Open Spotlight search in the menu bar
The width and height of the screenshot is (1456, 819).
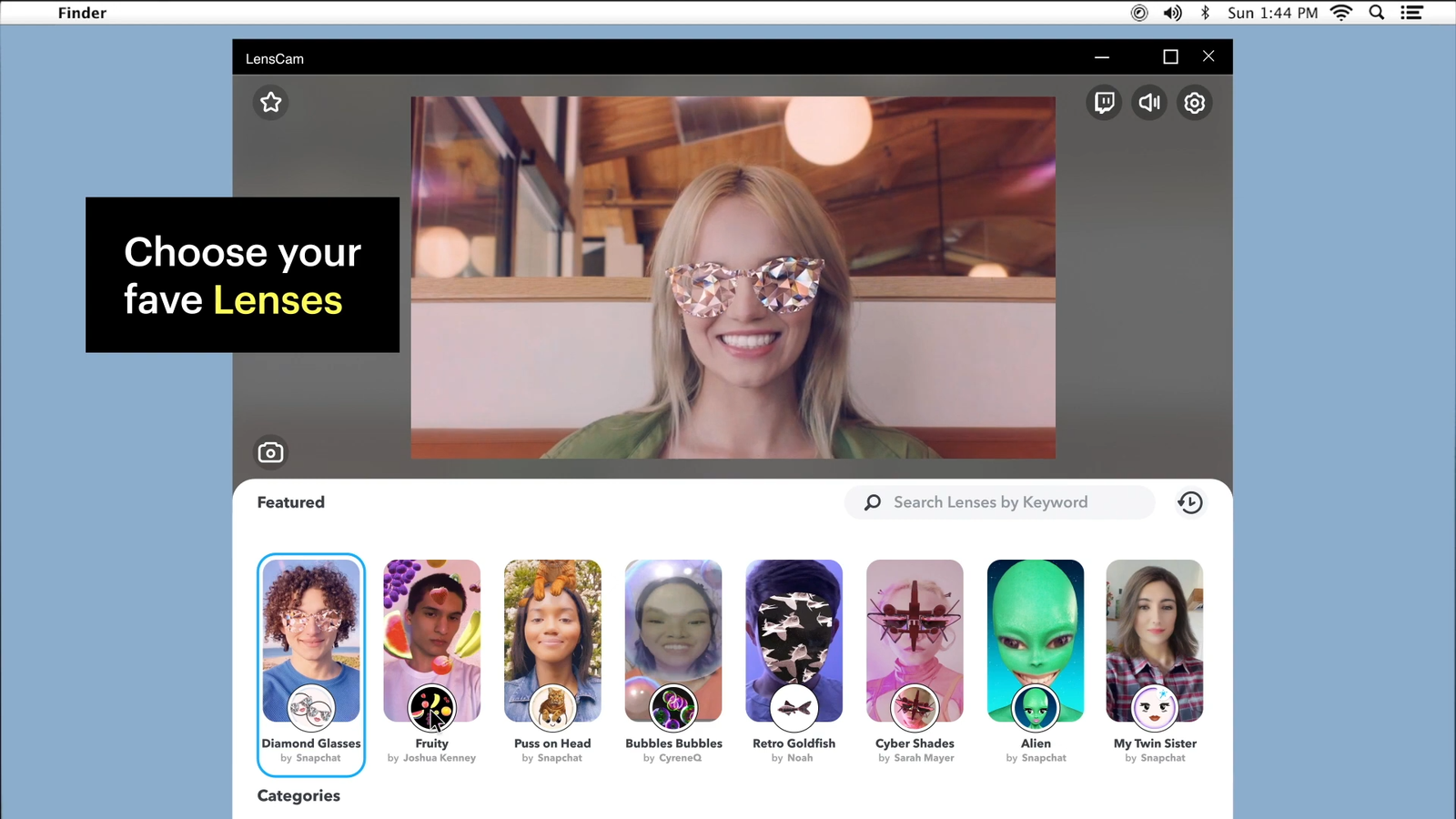(x=1376, y=12)
